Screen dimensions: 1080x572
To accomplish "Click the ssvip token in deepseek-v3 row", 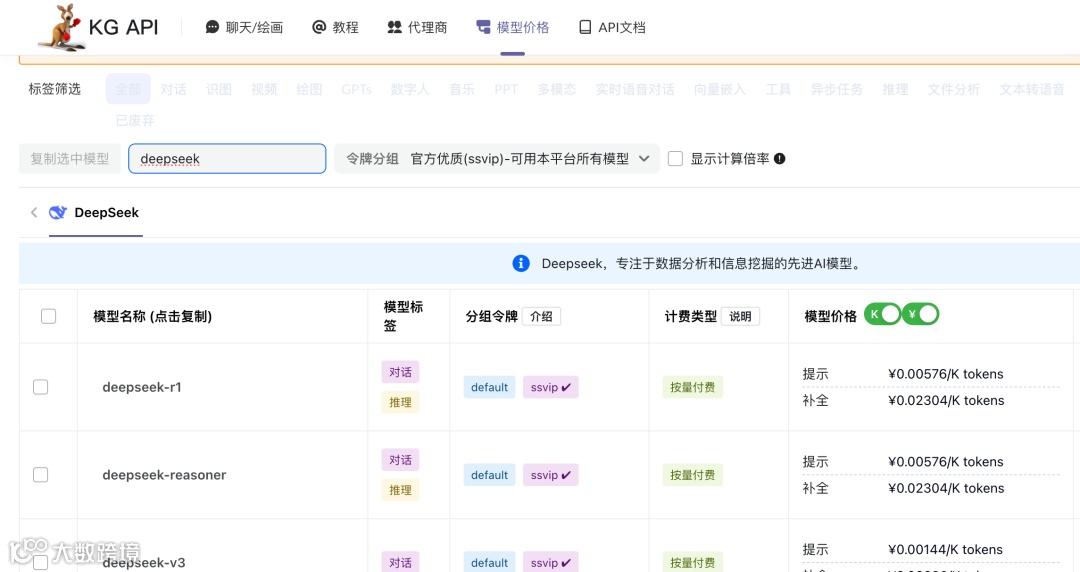I will click(x=550, y=562).
